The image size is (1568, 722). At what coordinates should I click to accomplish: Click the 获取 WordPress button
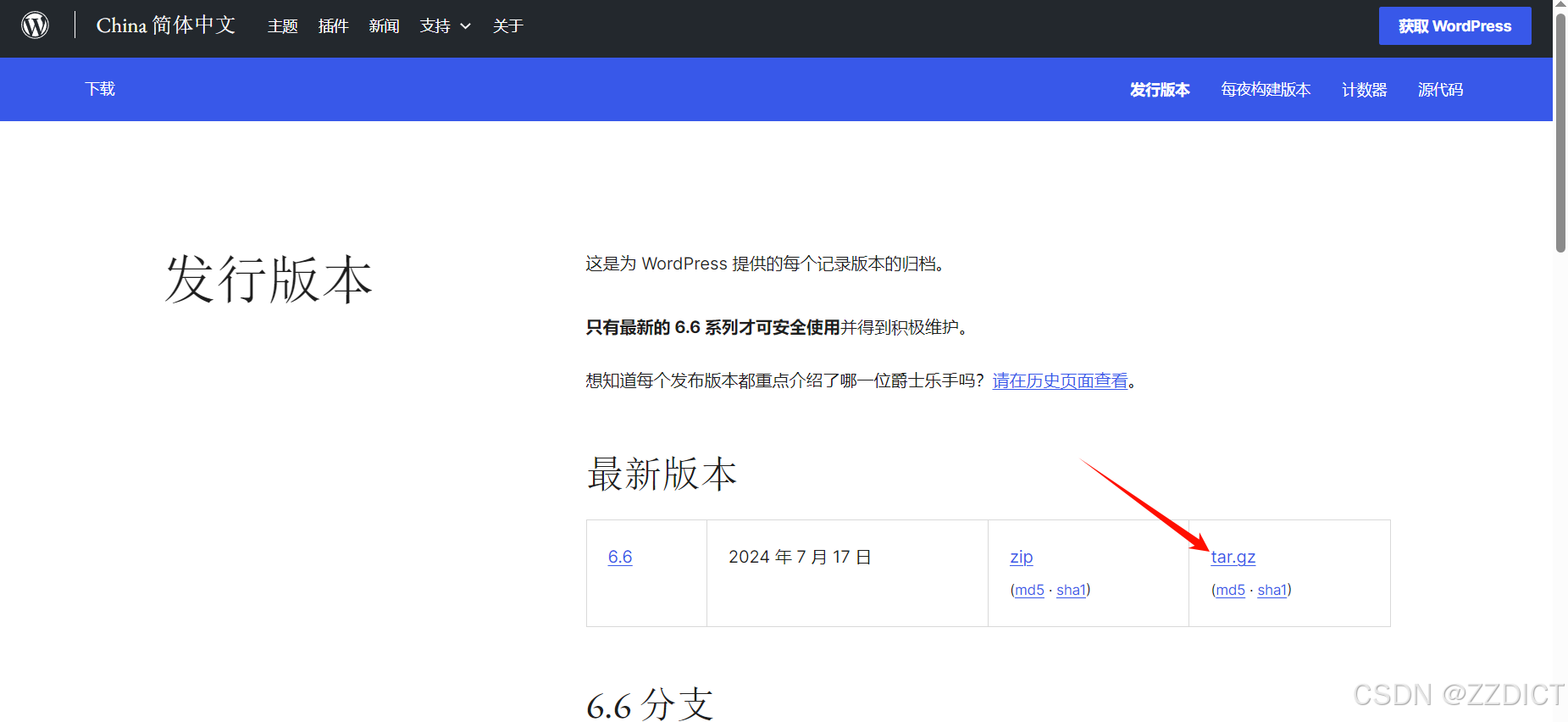(x=1454, y=26)
